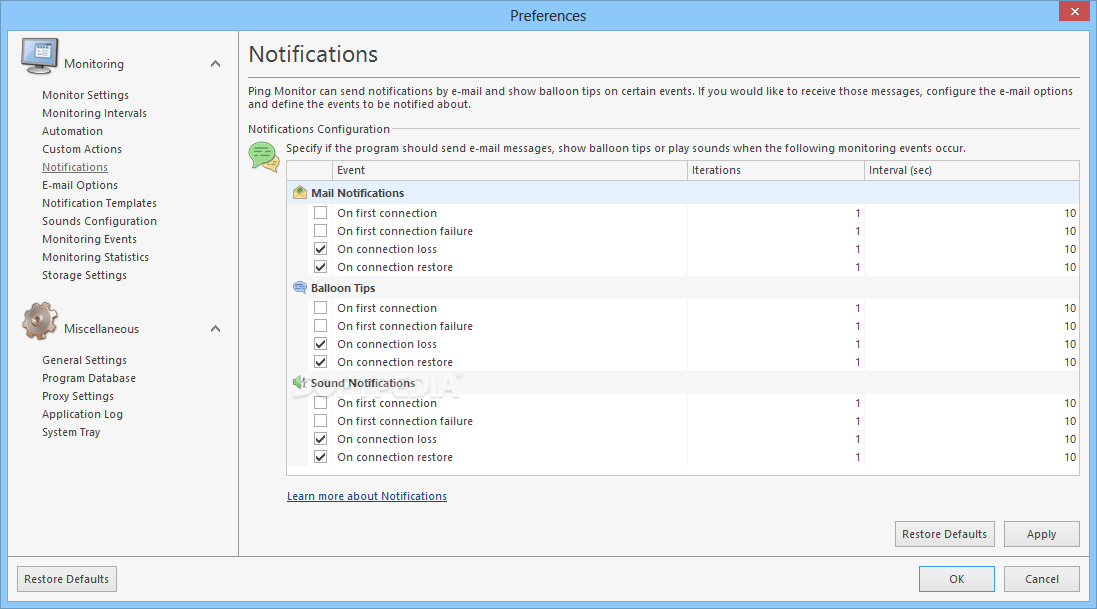Collapse the Miscellaneous section

(215, 329)
